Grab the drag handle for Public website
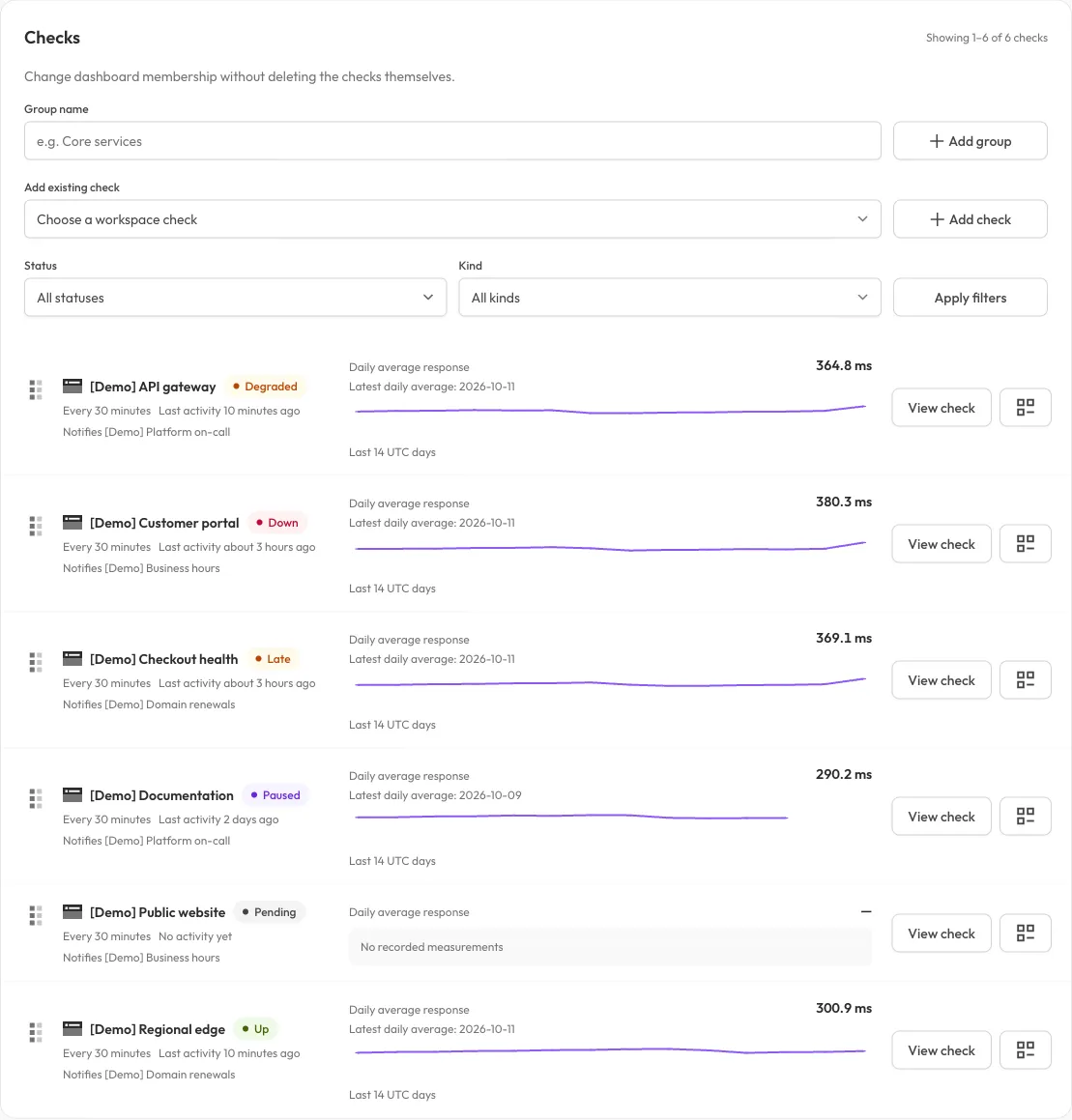This screenshot has width=1072, height=1120. click(x=36, y=915)
